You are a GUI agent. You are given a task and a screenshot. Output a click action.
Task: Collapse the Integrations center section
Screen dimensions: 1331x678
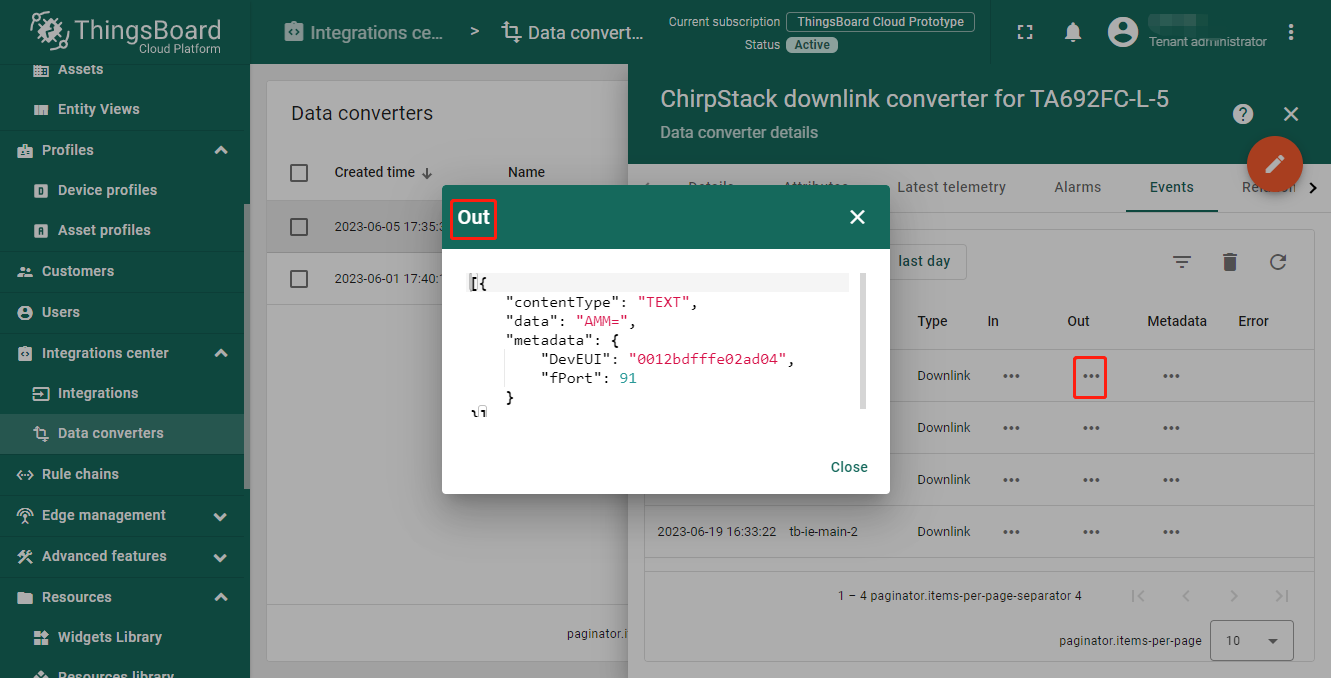click(x=221, y=353)
